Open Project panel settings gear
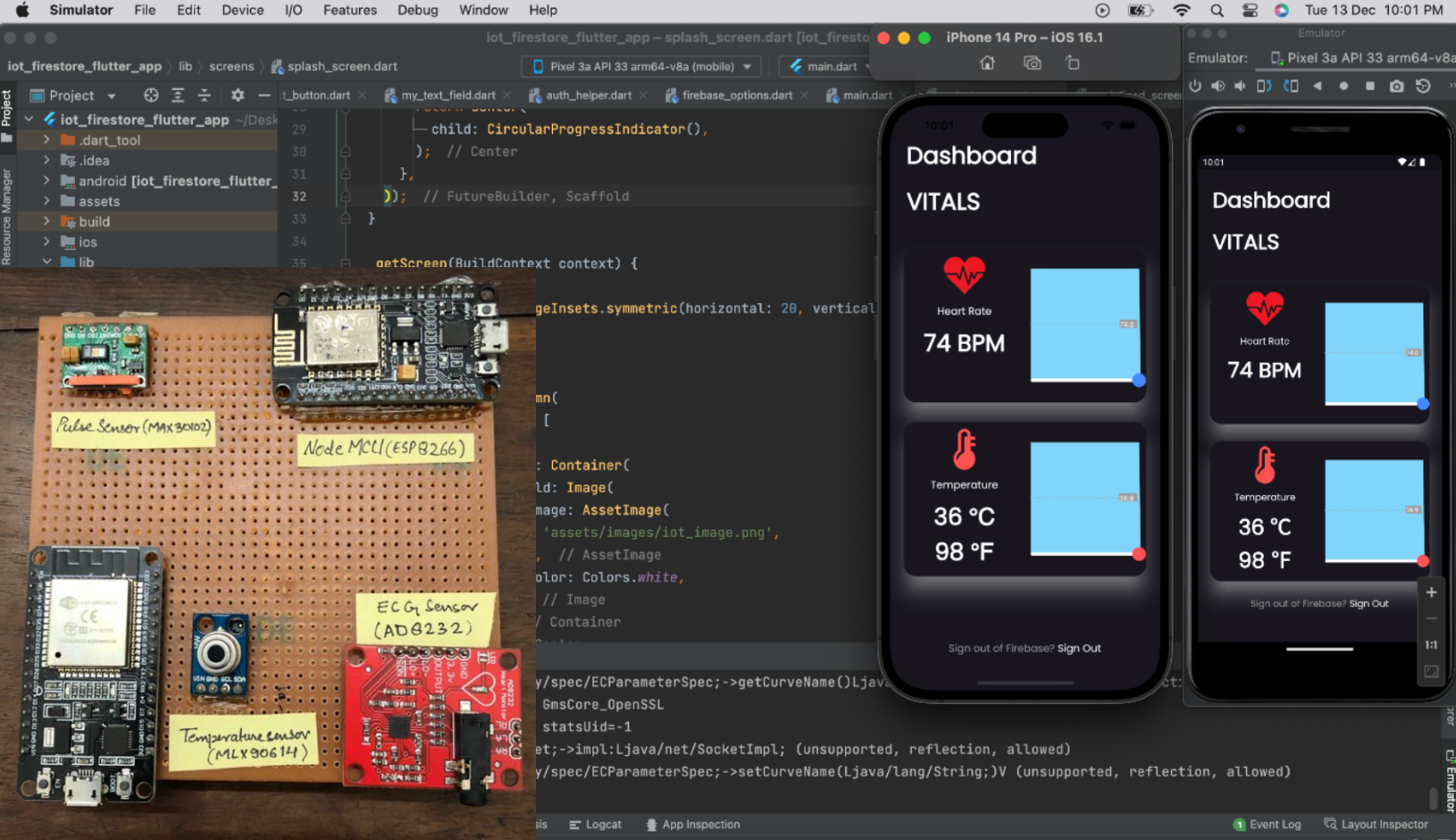 coord(237,95)
